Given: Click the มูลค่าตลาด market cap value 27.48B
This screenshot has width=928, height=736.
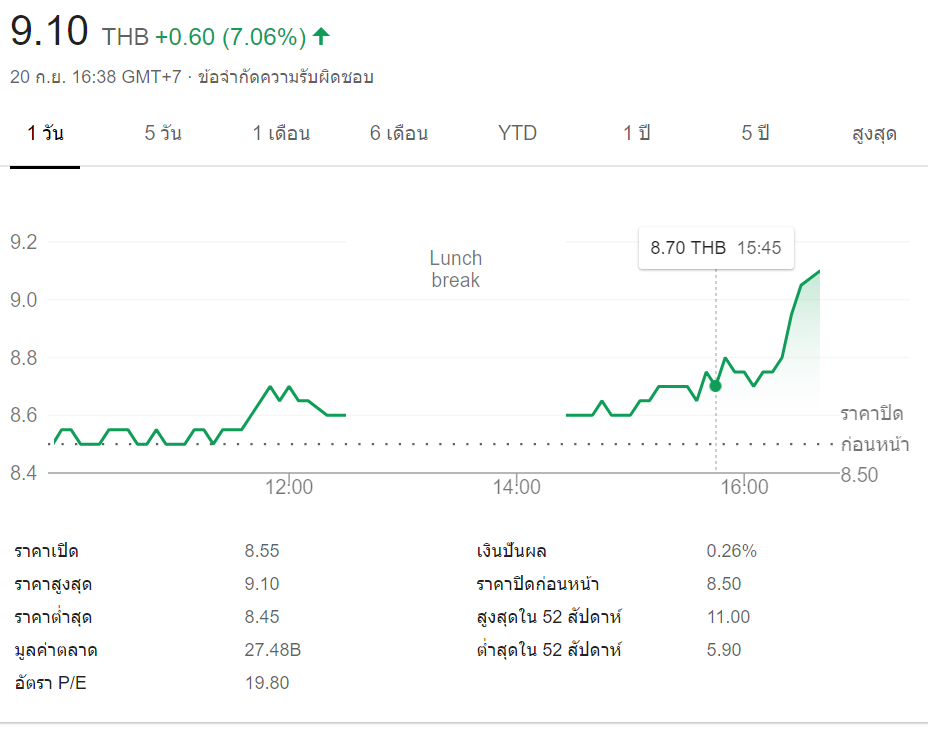Looking at the screenshot, I should 272,650.
